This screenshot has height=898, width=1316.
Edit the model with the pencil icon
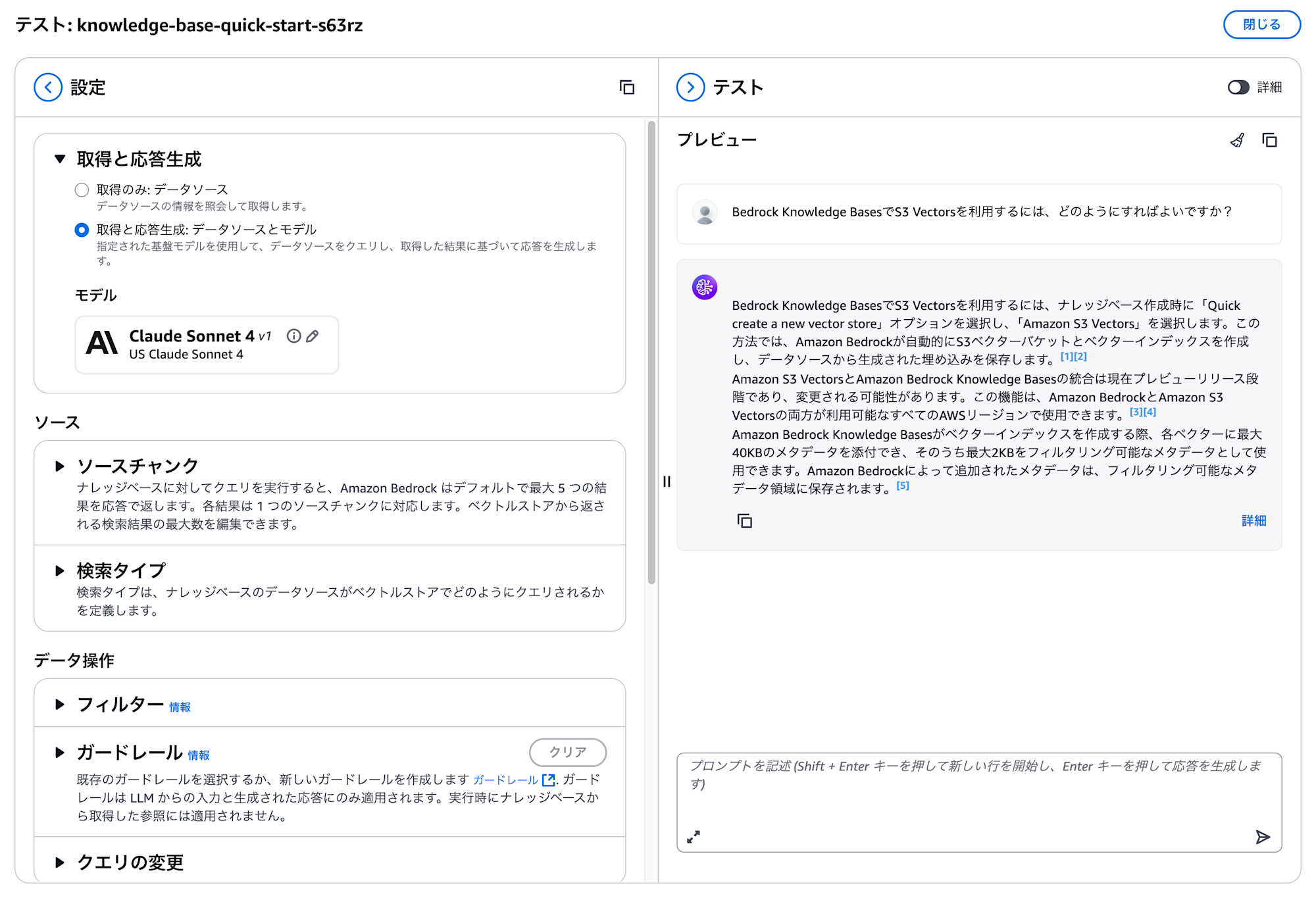(x=313, y=336)
